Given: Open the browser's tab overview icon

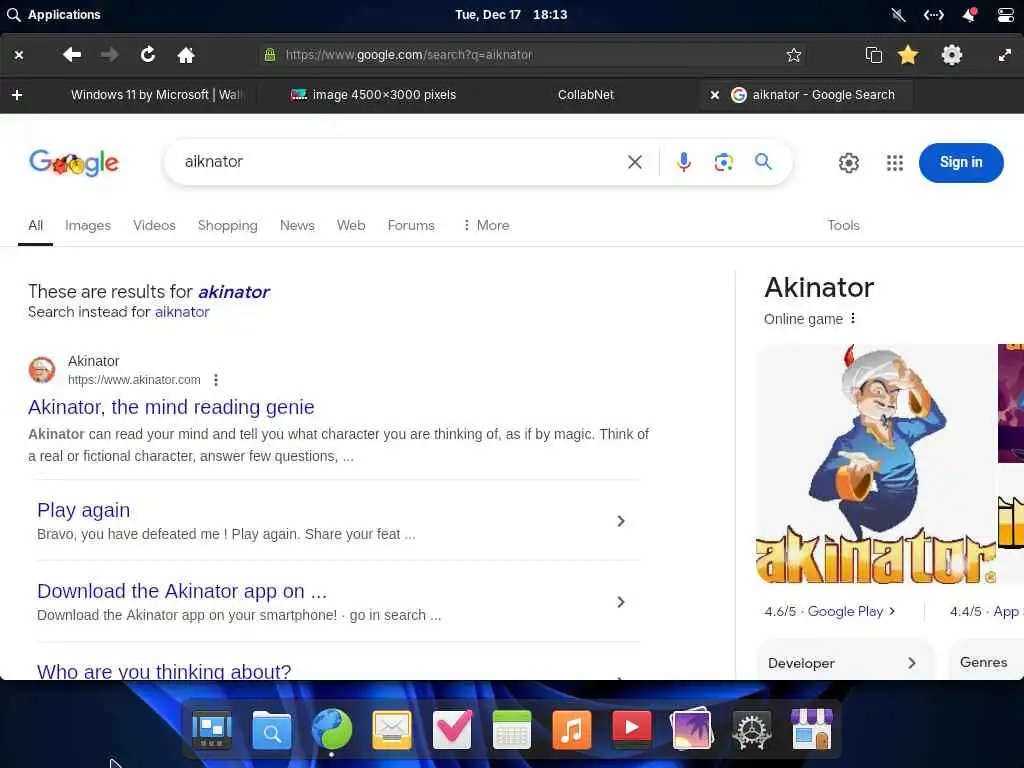Looking at the screenshot, I should tap(874, 55).
